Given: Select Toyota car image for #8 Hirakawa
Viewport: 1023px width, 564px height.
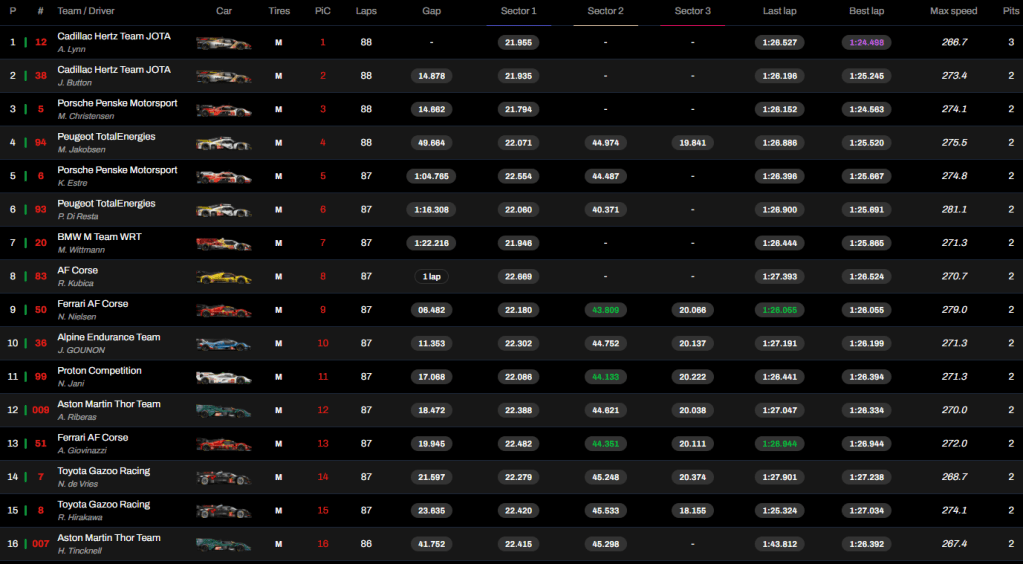Looking at the screenshot, I should pyautogui.click(x=224, y=511).
